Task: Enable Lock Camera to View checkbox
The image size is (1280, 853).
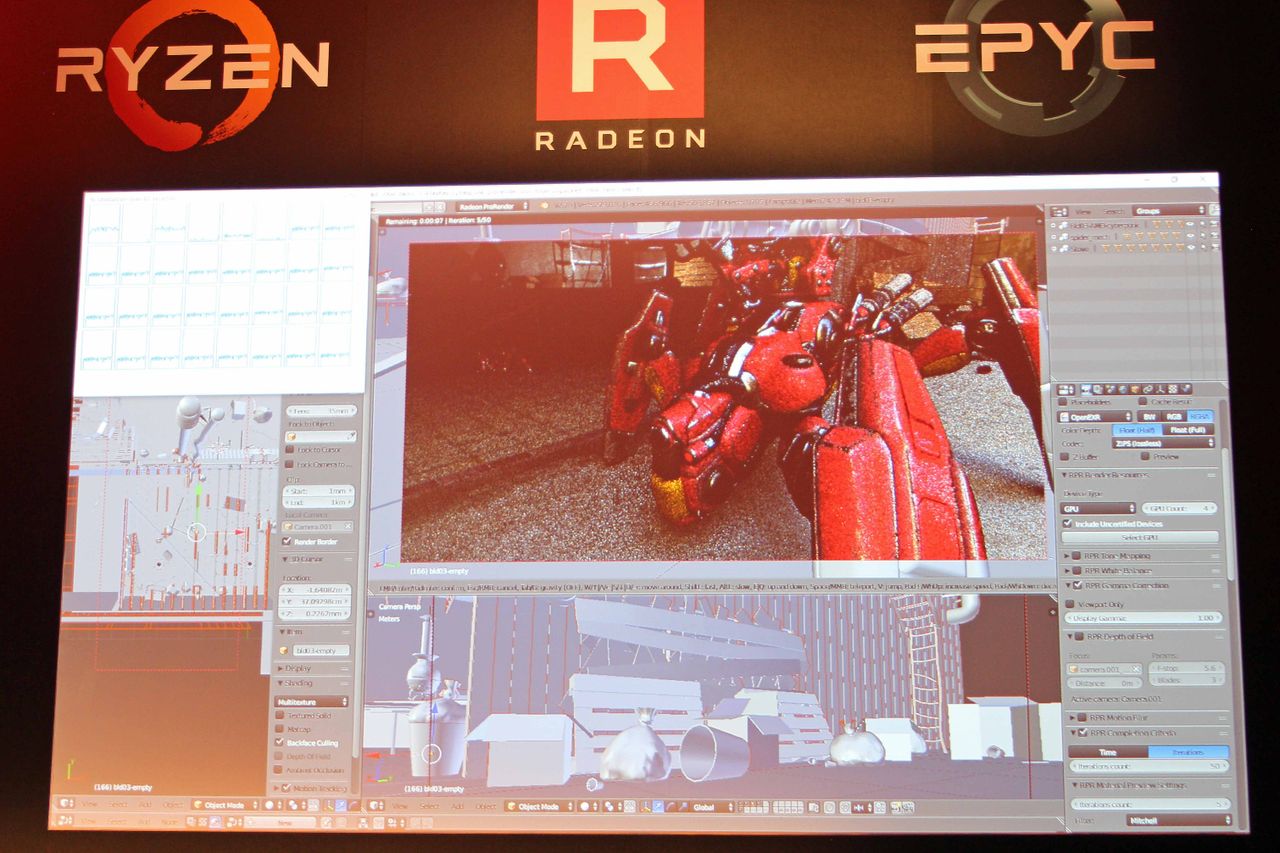Action: (x=289, y=464)
